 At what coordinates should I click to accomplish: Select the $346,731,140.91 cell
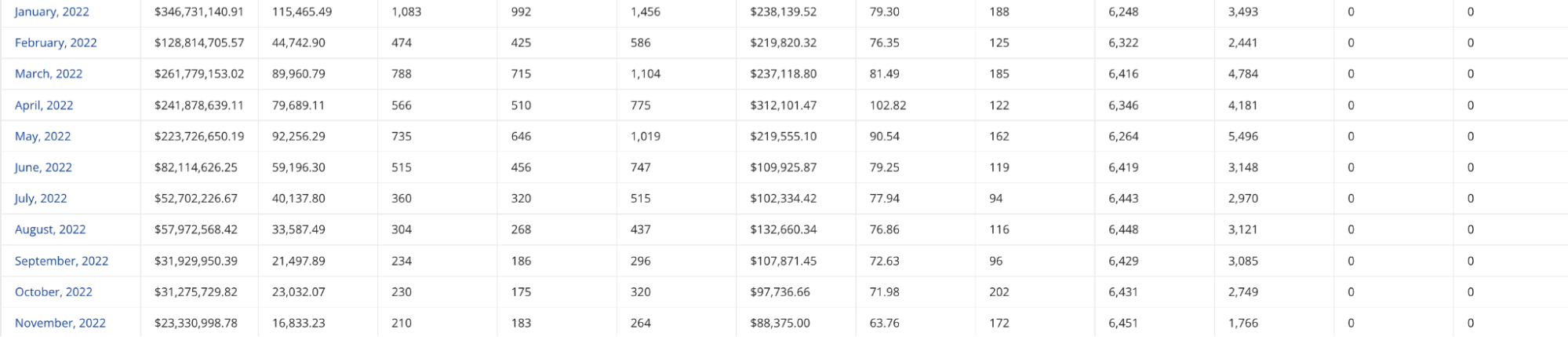tap(199, 12)
